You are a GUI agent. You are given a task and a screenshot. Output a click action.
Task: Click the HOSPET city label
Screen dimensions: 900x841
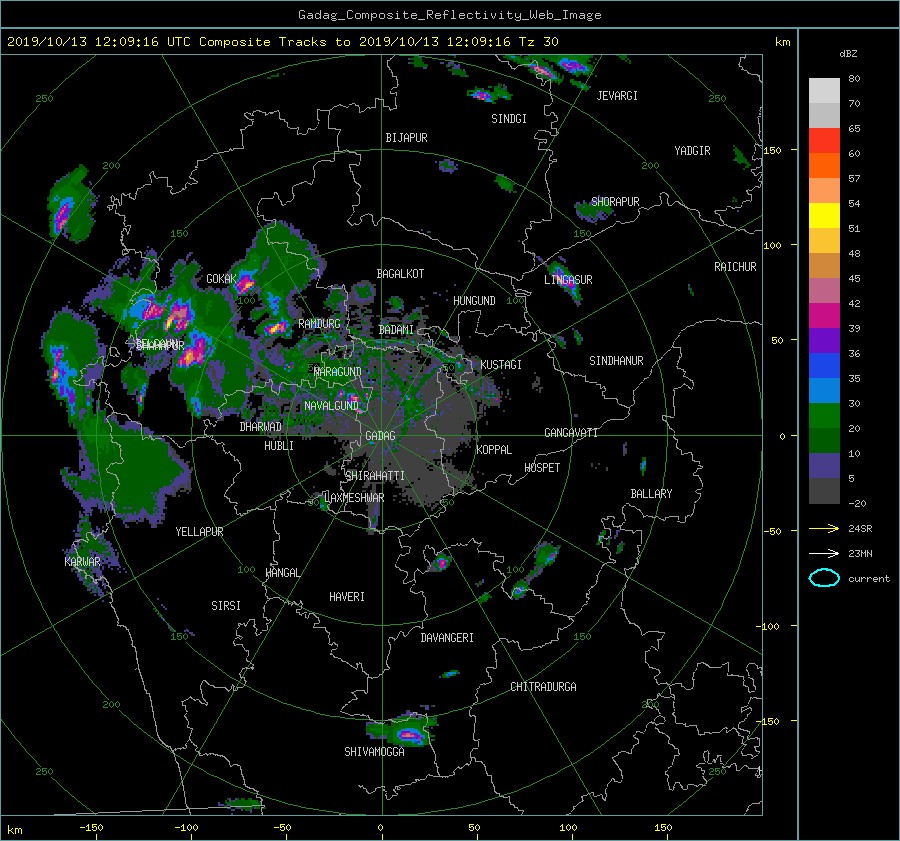(542, 468)
